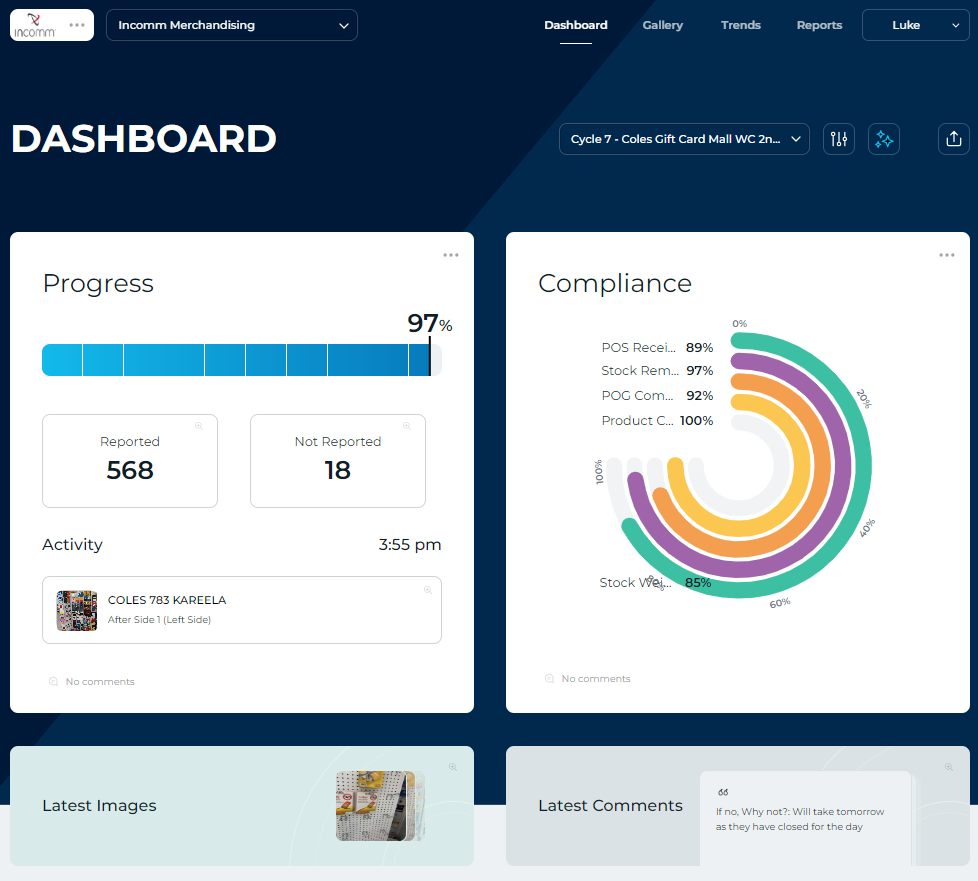Click the sparkle AI insights icon
The width and height of the screenshot is (978, 881).
click(884, 139)
